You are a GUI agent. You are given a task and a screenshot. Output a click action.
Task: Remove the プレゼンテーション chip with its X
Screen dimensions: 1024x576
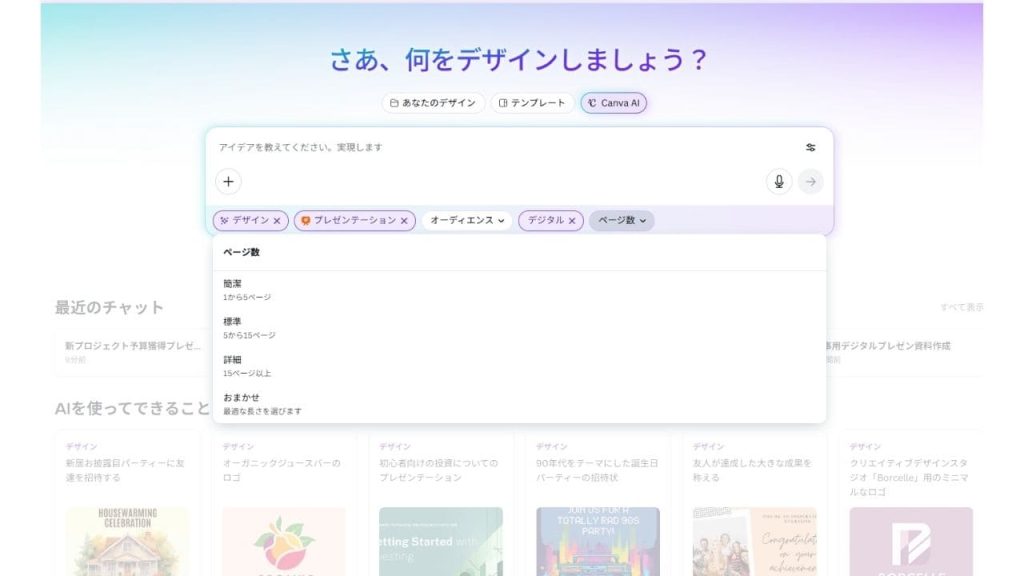[x=404, y=221]
